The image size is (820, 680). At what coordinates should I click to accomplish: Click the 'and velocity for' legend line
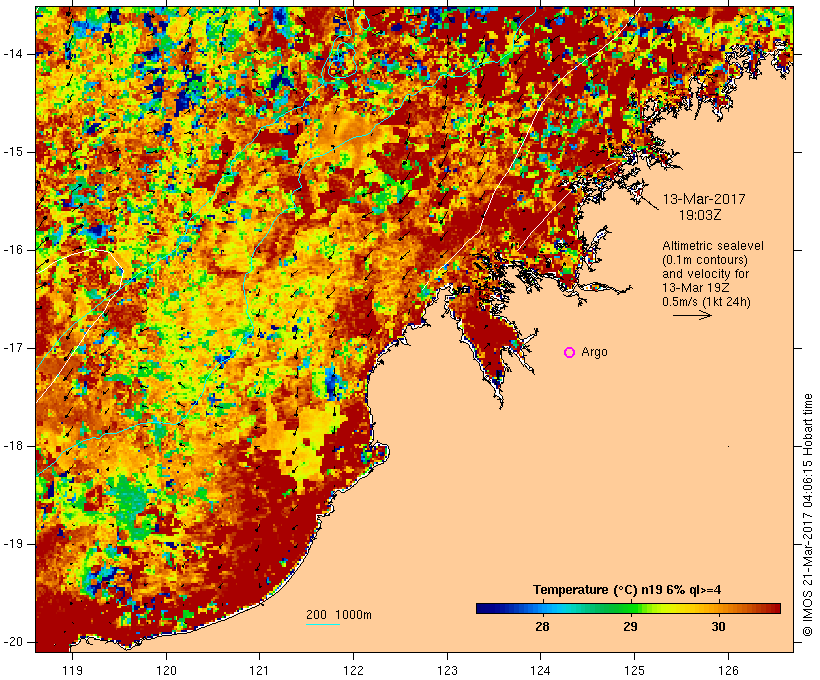point(705,274)
